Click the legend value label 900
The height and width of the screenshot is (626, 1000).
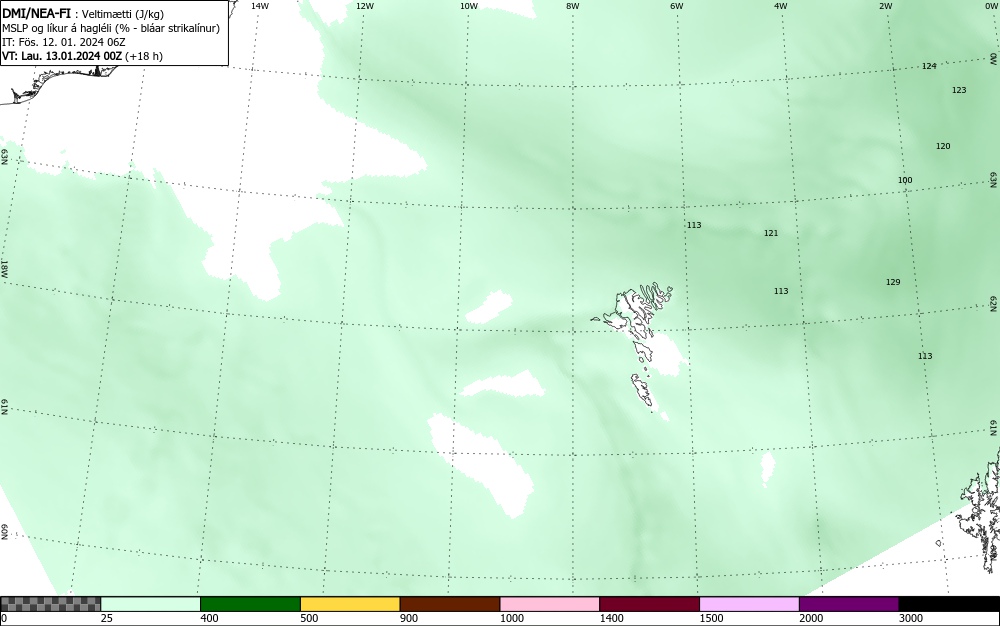pos(409,618)
